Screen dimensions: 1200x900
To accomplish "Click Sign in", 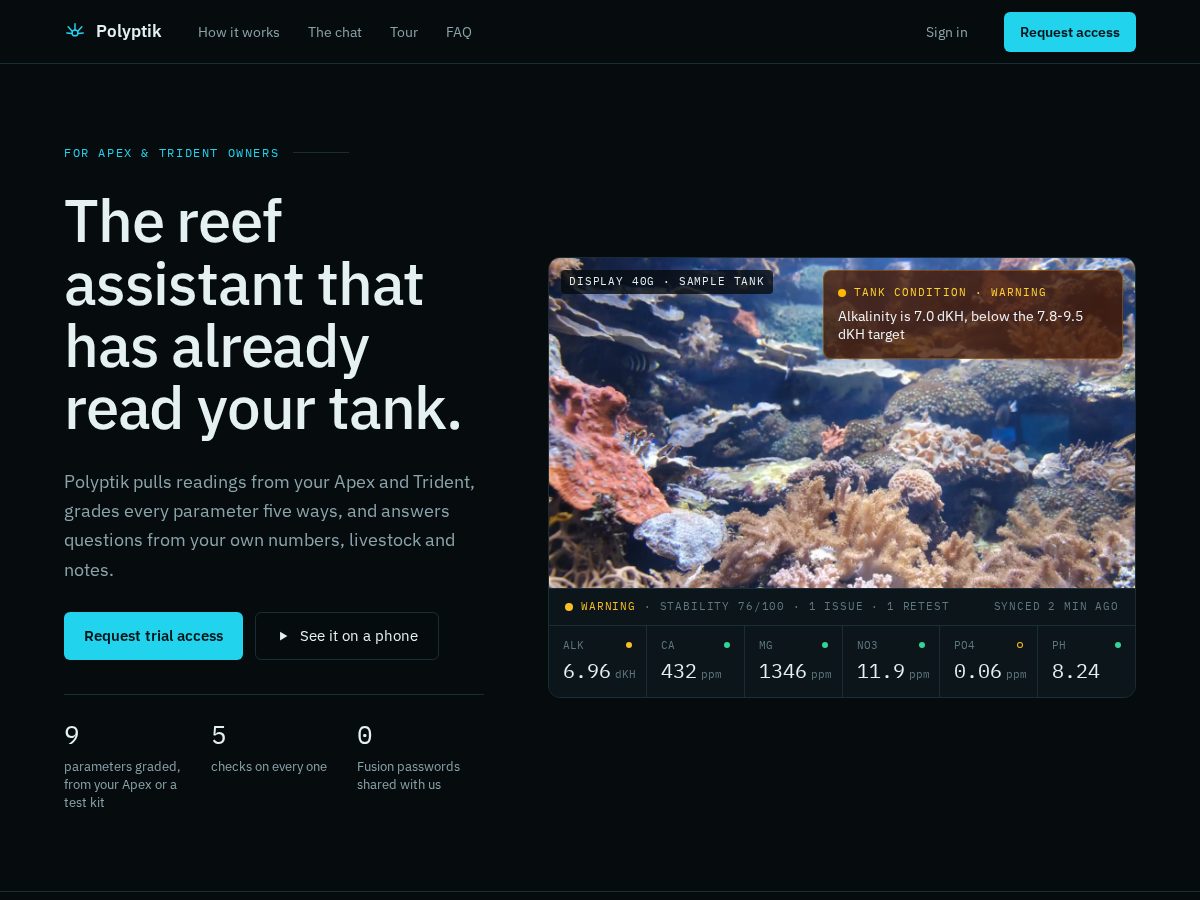I will pos(947,32).
